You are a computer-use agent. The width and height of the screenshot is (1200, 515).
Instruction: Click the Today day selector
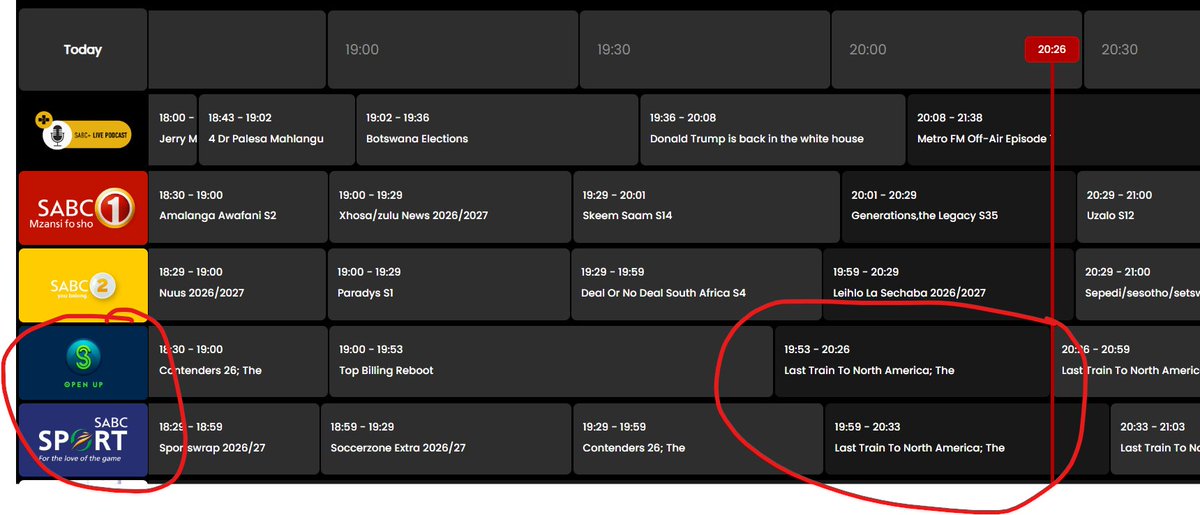coord(83,50)
